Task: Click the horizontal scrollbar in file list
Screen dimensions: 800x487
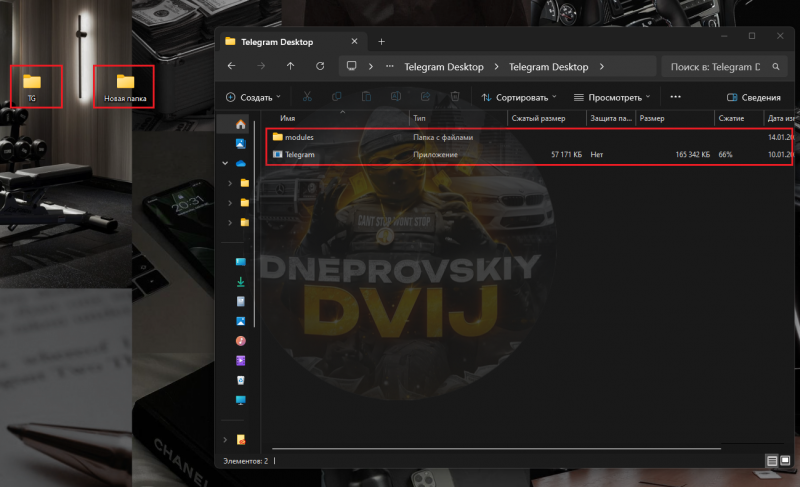Action: [496, 449]
